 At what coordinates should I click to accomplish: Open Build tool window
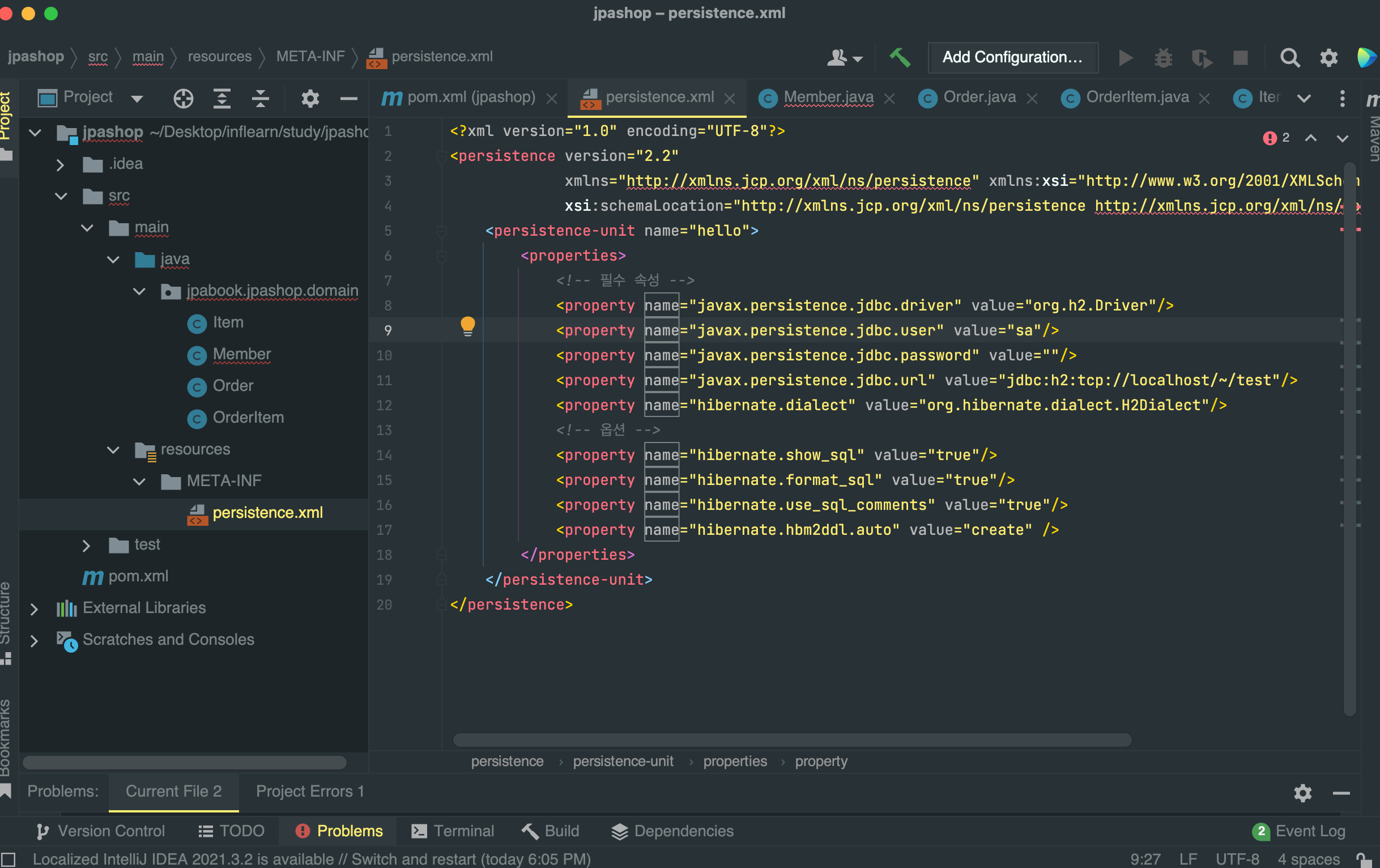(x=550, y=831)
